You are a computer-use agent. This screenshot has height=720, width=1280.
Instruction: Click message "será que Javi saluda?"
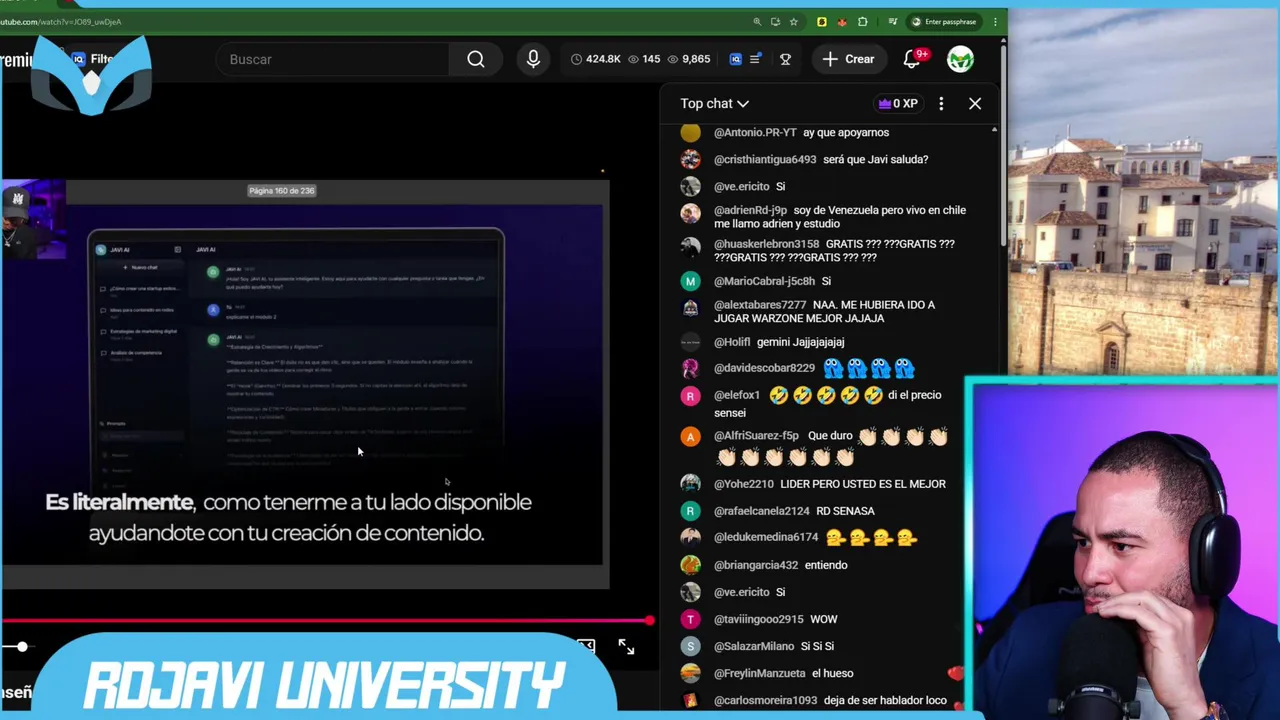[x=875, y=159]
